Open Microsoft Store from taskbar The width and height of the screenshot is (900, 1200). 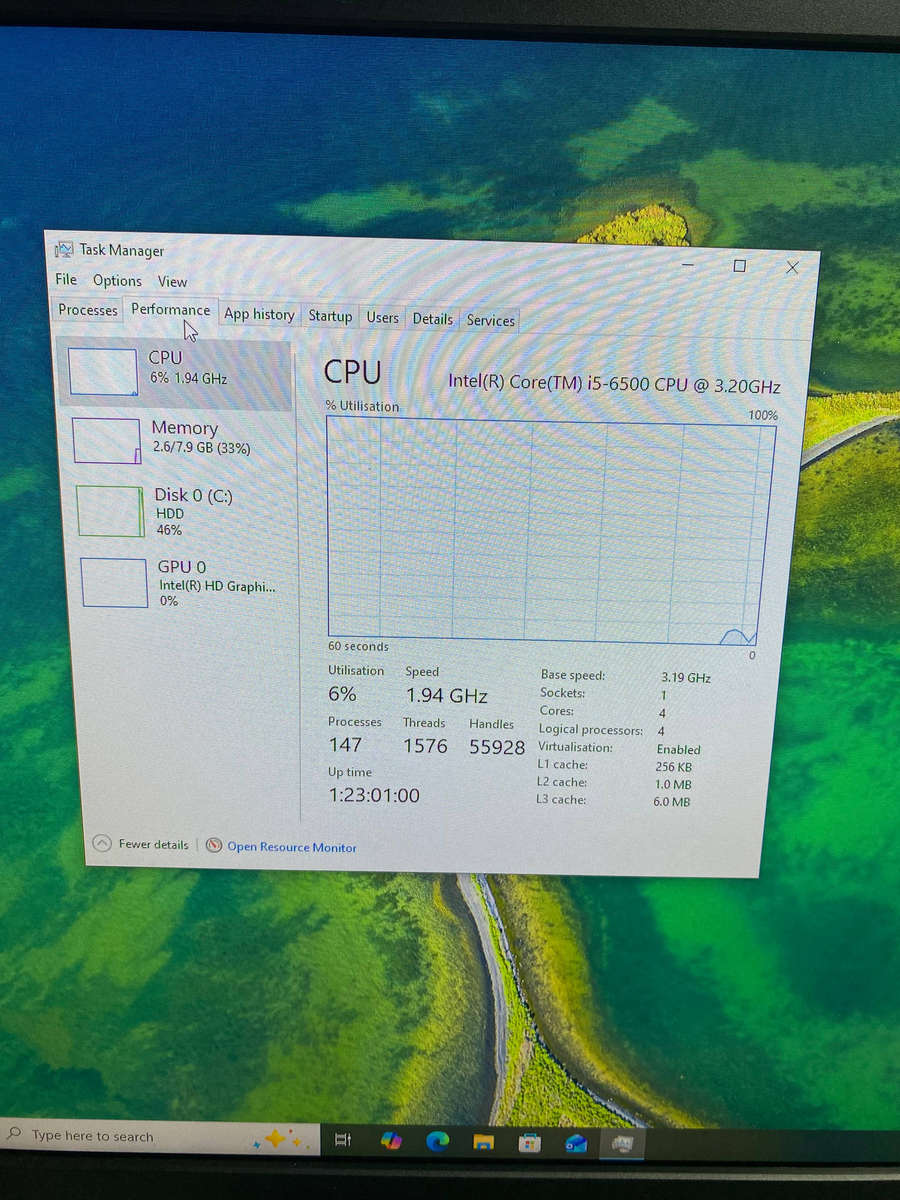pos(530,1142)
